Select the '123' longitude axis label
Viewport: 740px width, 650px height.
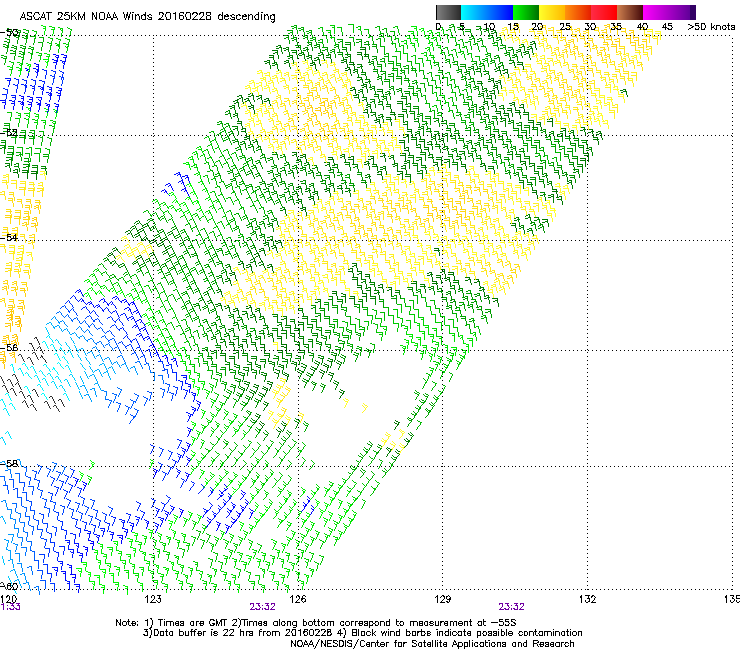[153, 599]
